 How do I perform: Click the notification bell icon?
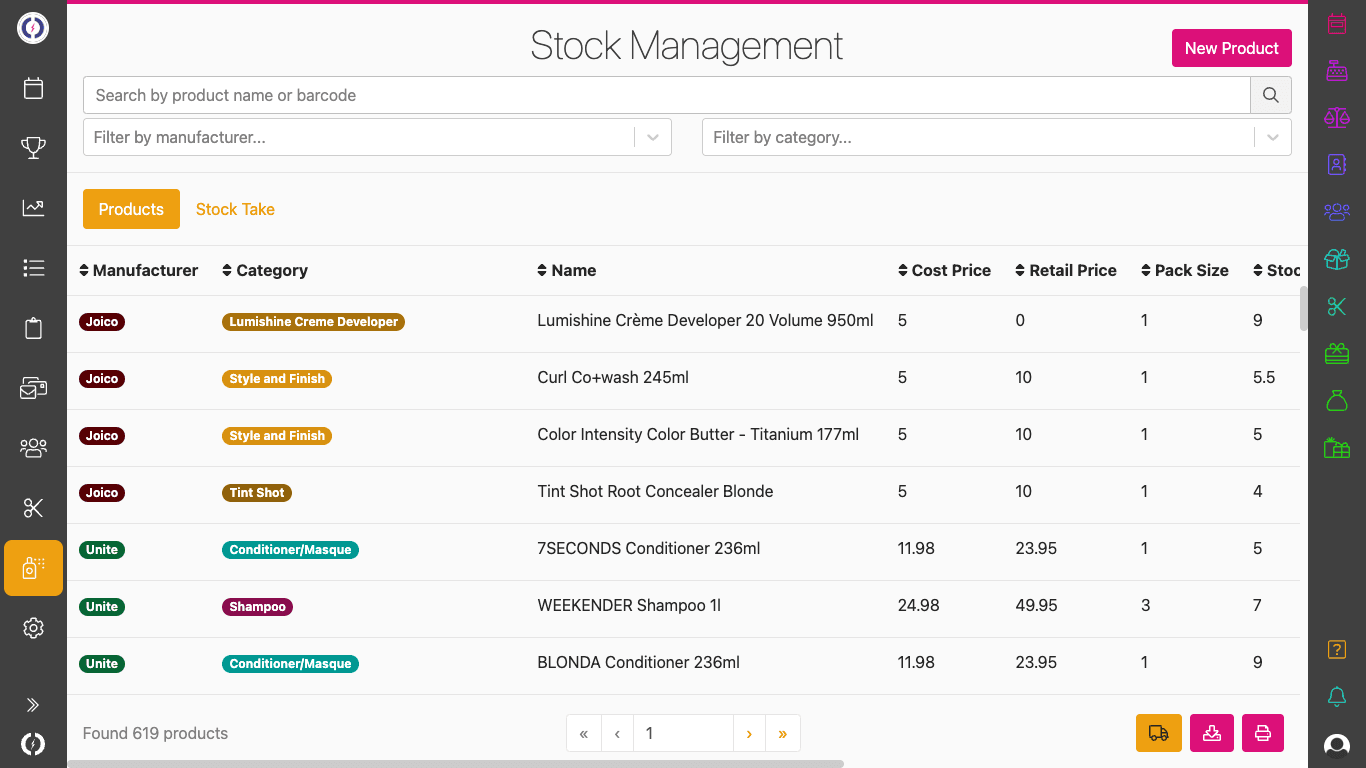pyautogui.click(x=1337, y=698)
